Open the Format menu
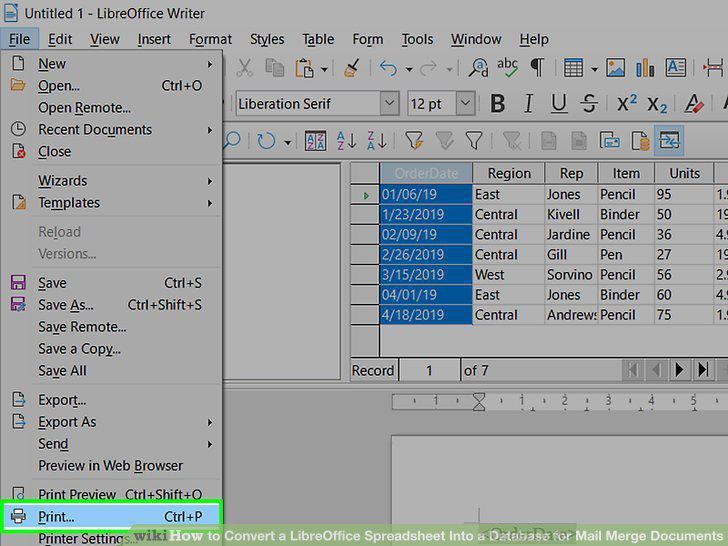The width and height of the screenshot is (728, 546). coord(210,39)
